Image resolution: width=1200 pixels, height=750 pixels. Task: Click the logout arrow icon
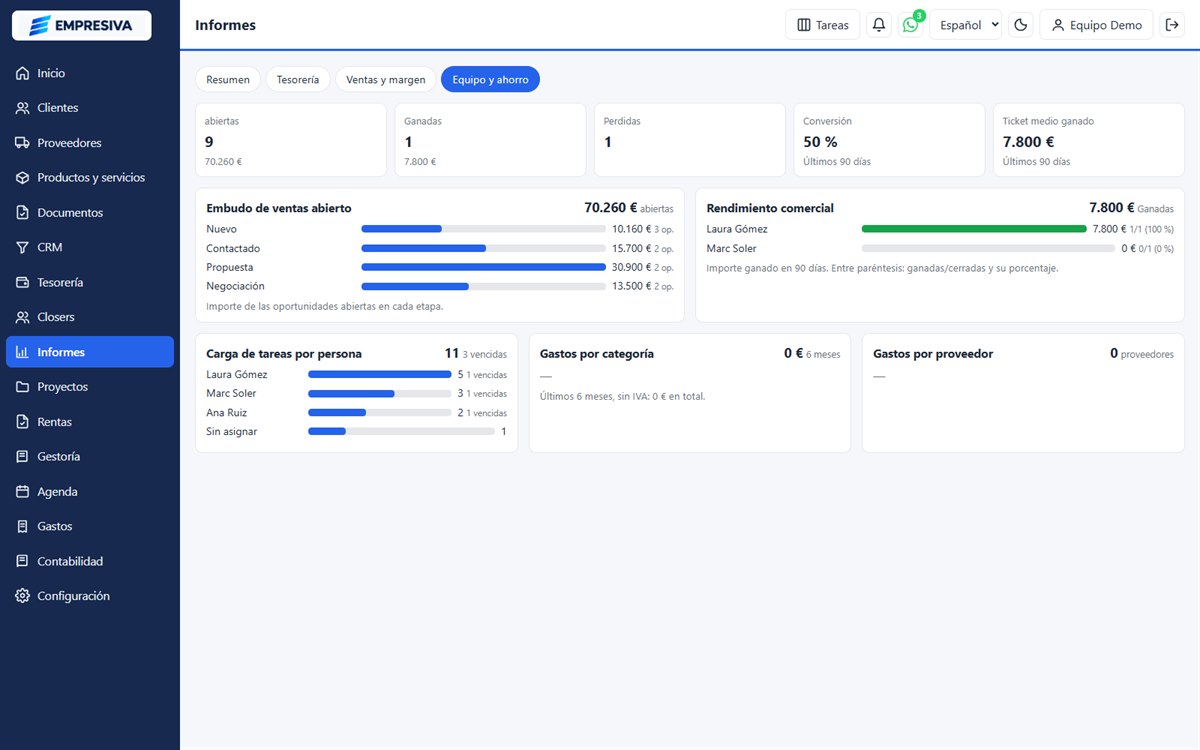point(1173,25)
